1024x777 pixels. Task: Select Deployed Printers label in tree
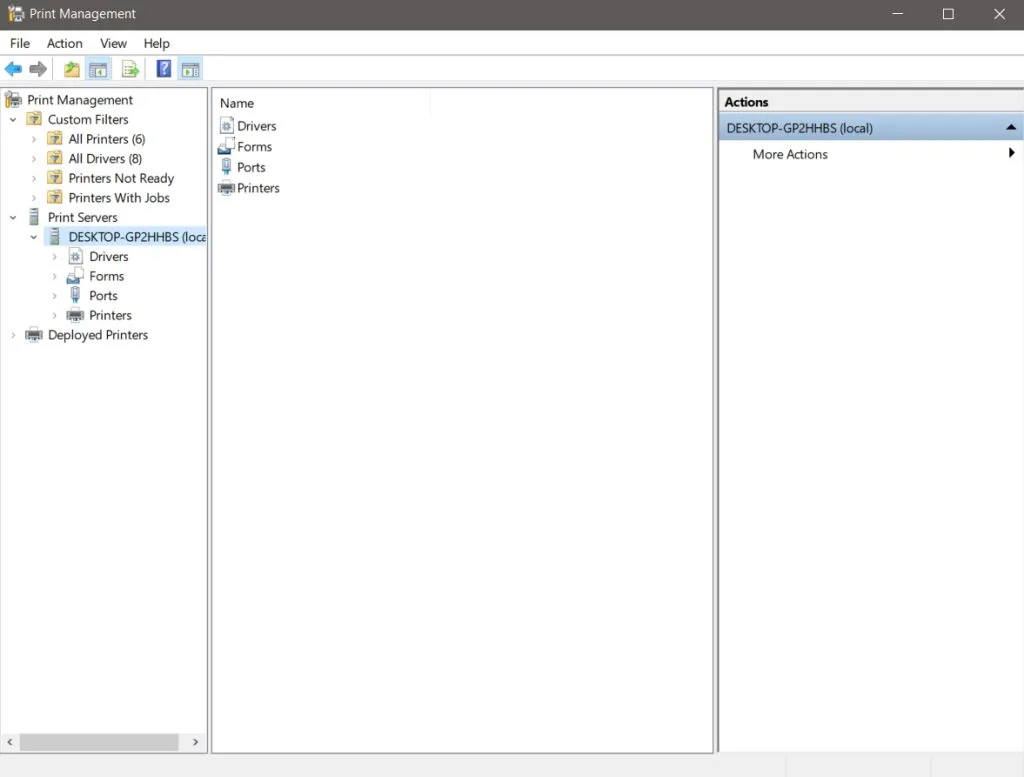tap(98, 335)
